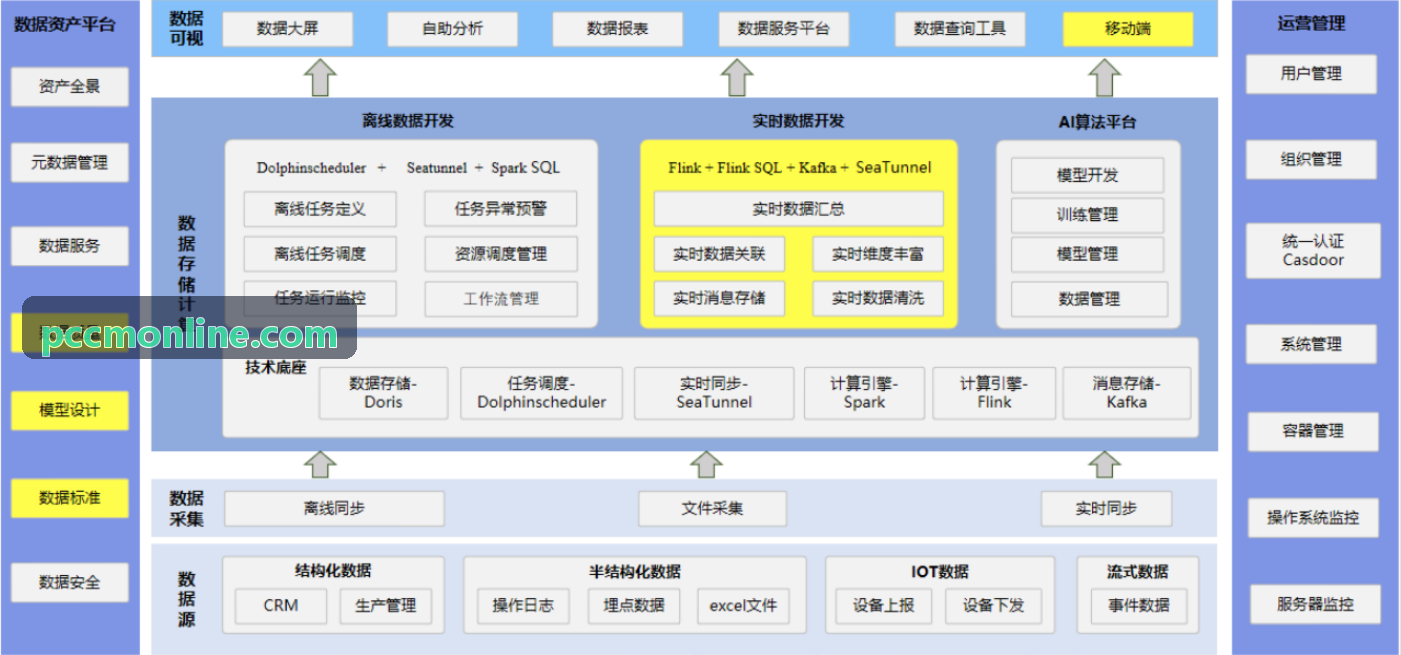The image size is (1401, 655).
Task: Open 模型管理 in AI算法平台
Action: (1088, 254)
